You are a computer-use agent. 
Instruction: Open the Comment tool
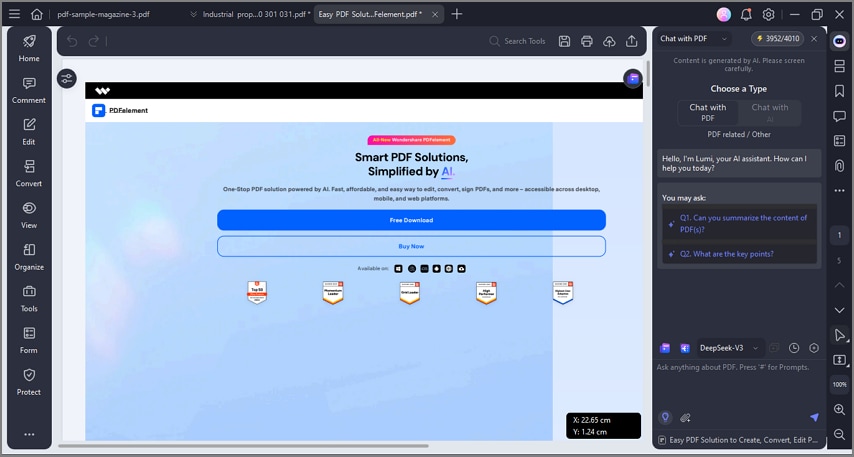coord(29,90)
